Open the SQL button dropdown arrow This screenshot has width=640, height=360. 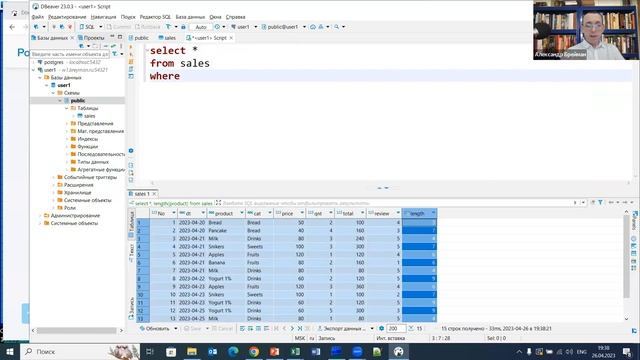tap(100, 27)
